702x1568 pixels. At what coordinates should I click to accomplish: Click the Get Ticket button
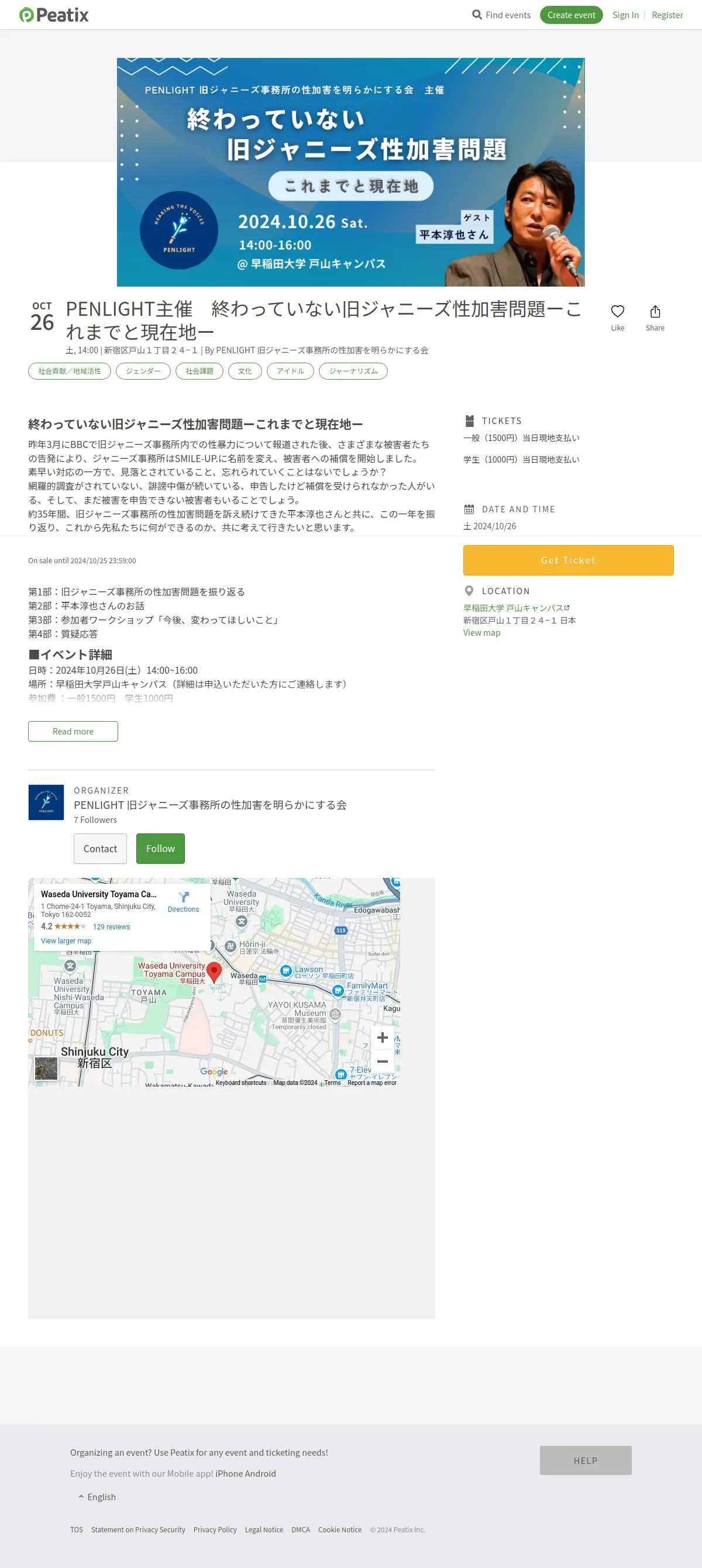(x=568, y=560)
